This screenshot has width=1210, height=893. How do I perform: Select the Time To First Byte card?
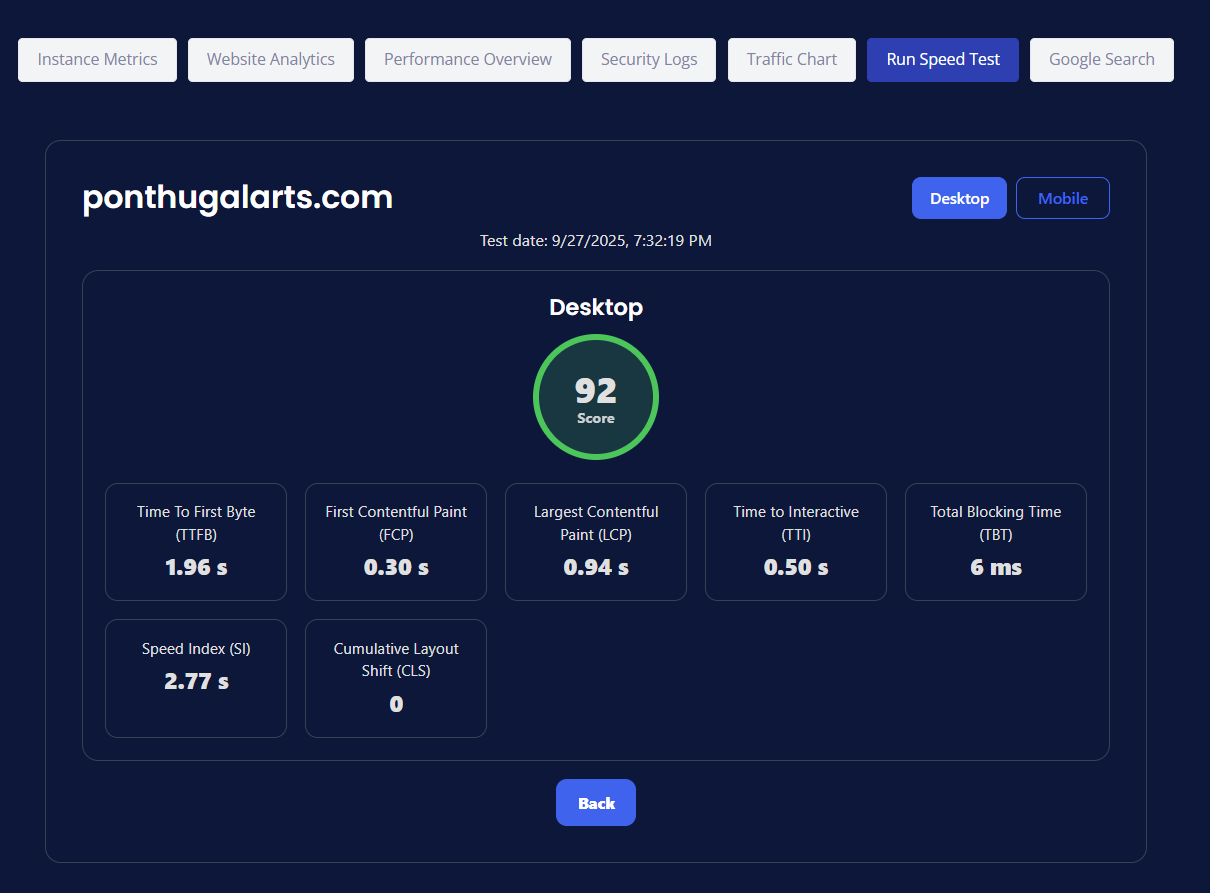(195, 542)
